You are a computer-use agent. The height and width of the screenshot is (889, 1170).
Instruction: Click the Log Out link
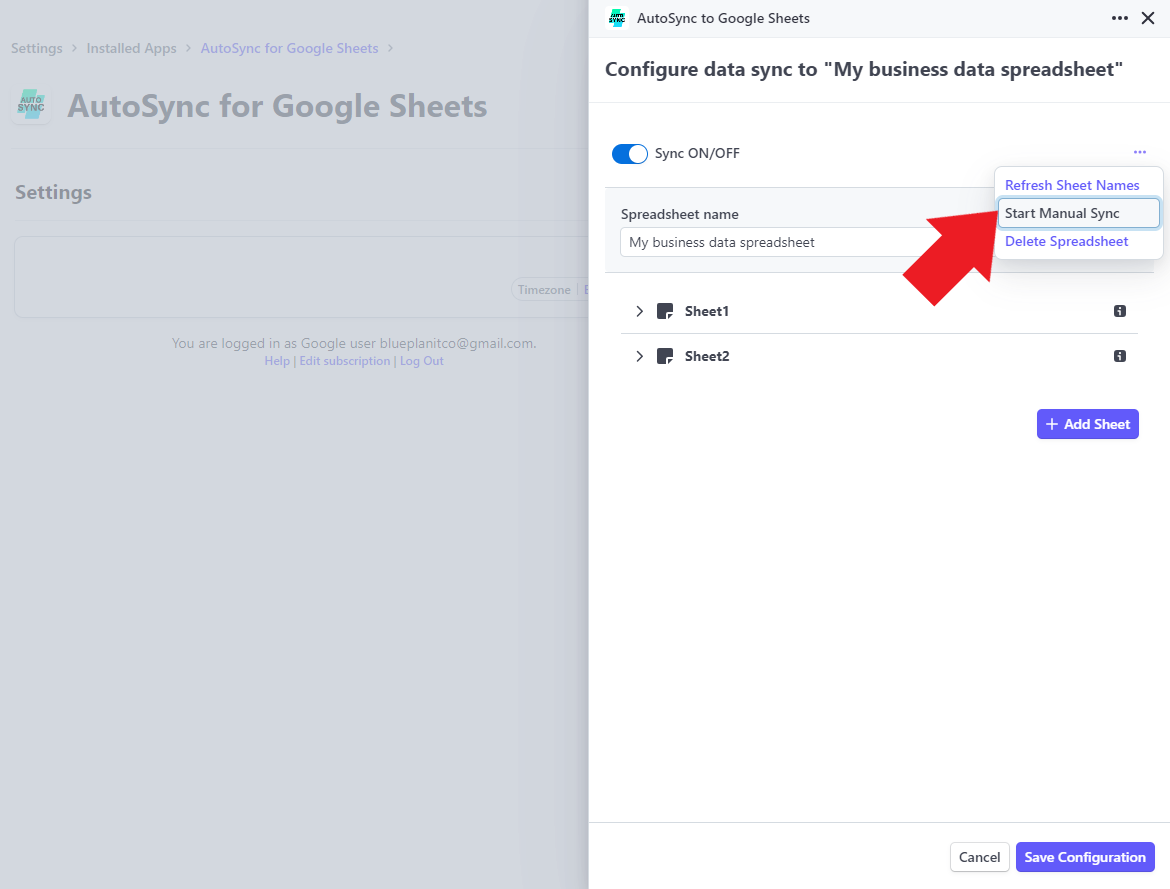(x=422, y=361)
